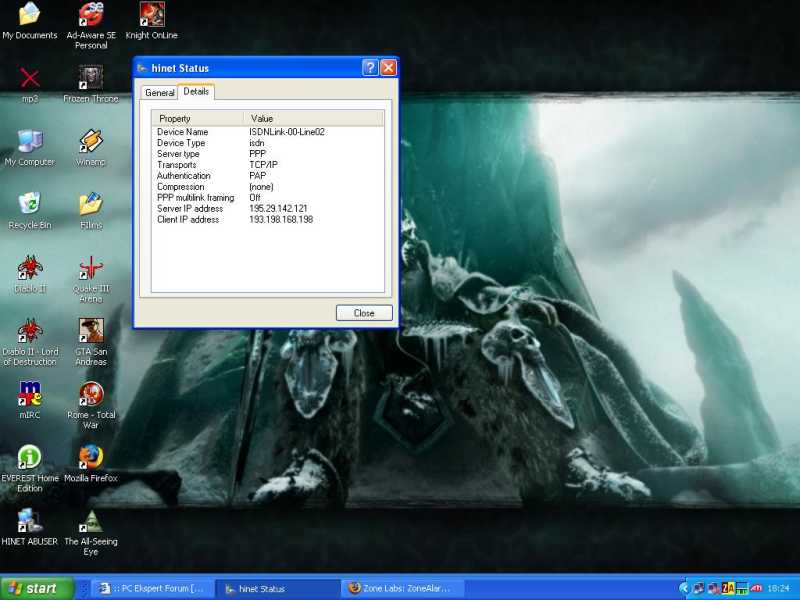800x600 pixels.
Task: Select the Device Type row
Action: [268, 143]
